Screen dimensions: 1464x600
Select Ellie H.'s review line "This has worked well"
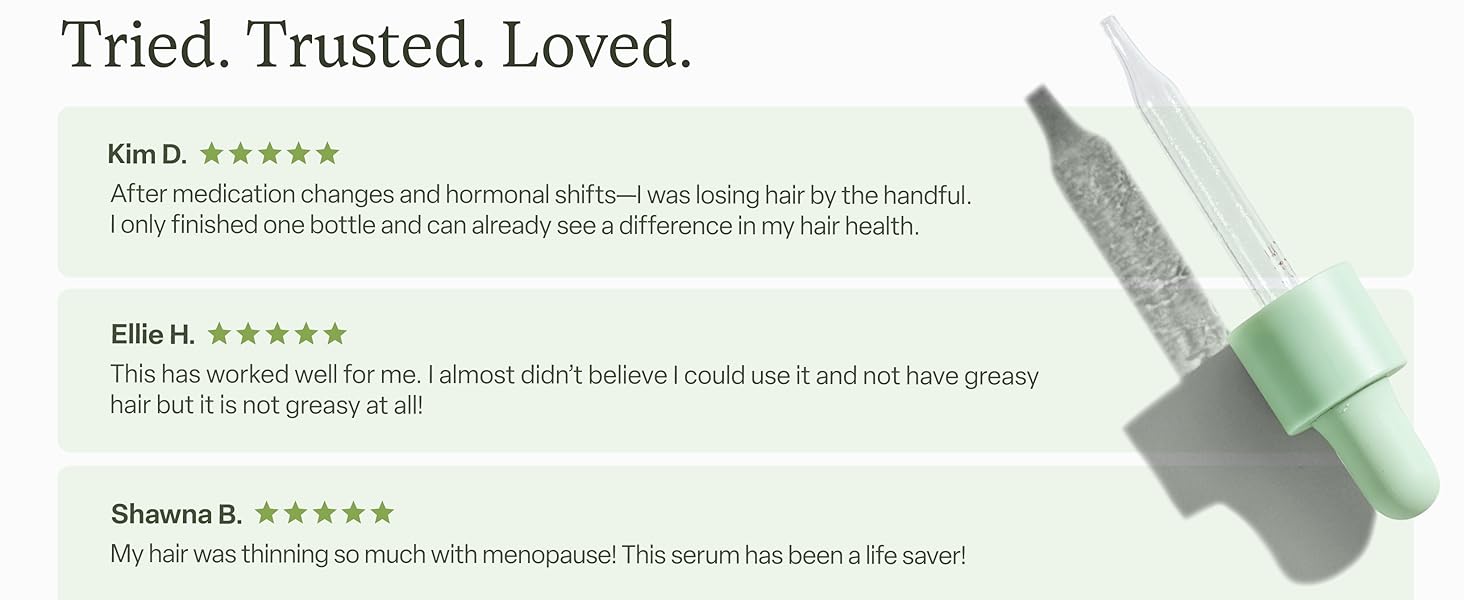tap(574, 376)
